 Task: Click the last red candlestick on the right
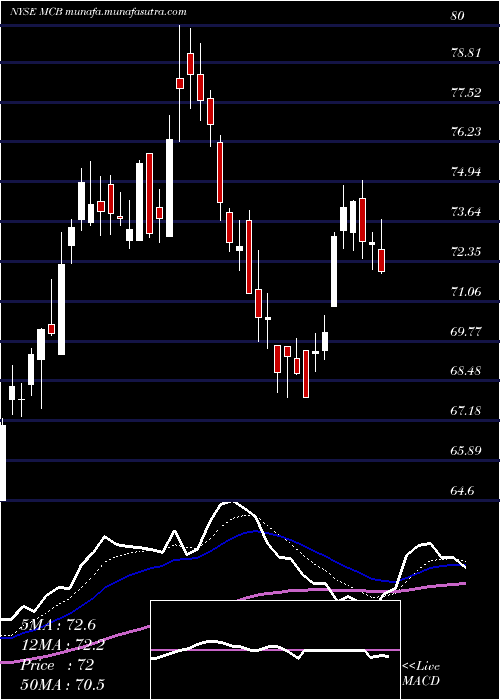381,260
